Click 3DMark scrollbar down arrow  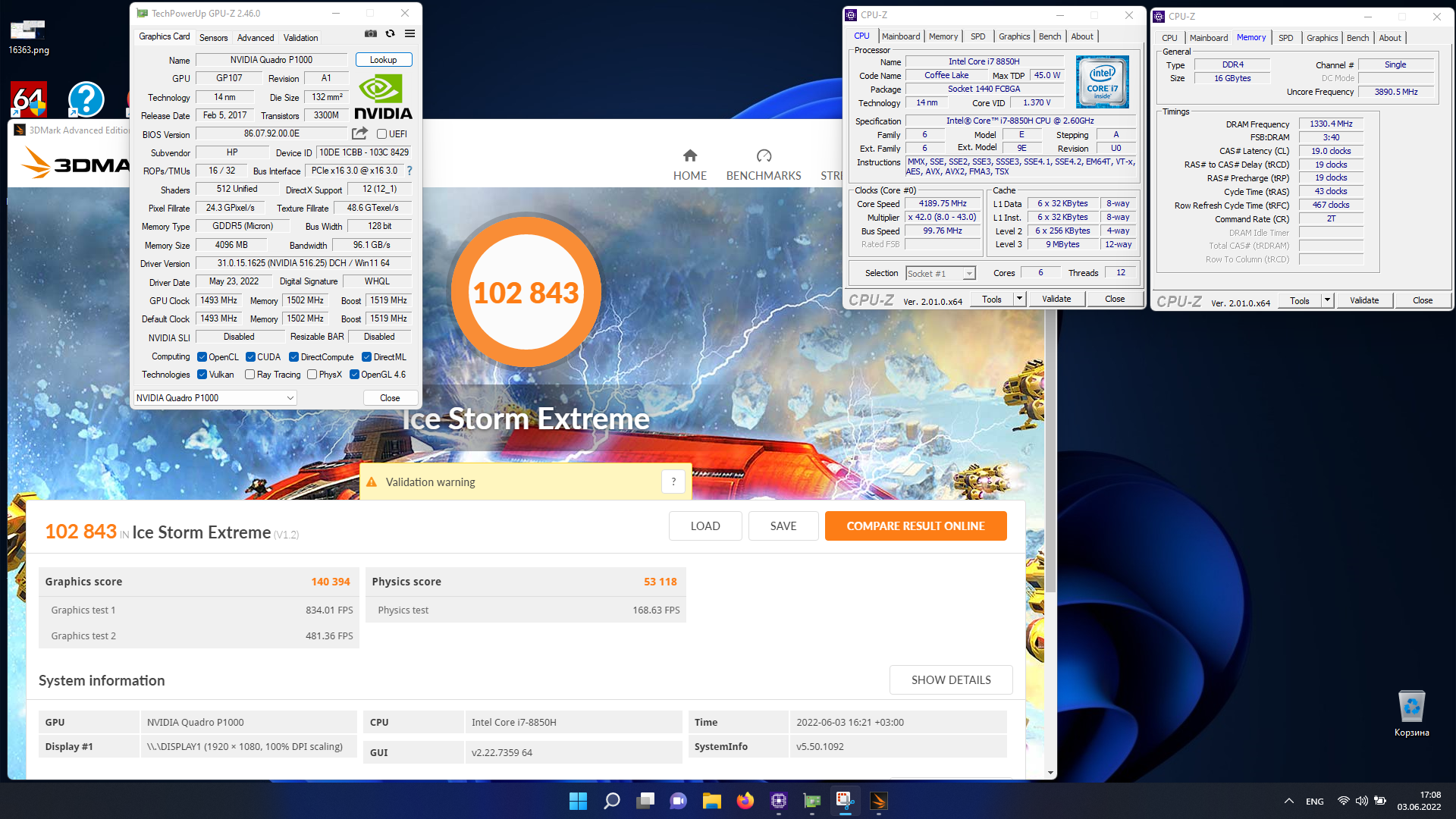click(x=1050, y=773)
